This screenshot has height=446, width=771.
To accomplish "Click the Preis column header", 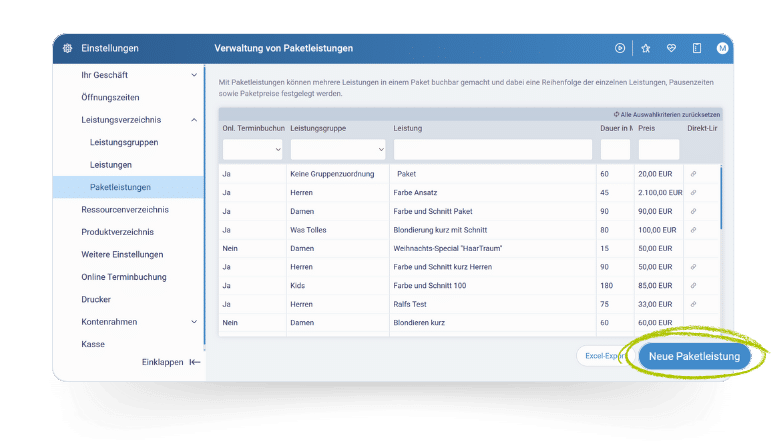I will point(647,128).
